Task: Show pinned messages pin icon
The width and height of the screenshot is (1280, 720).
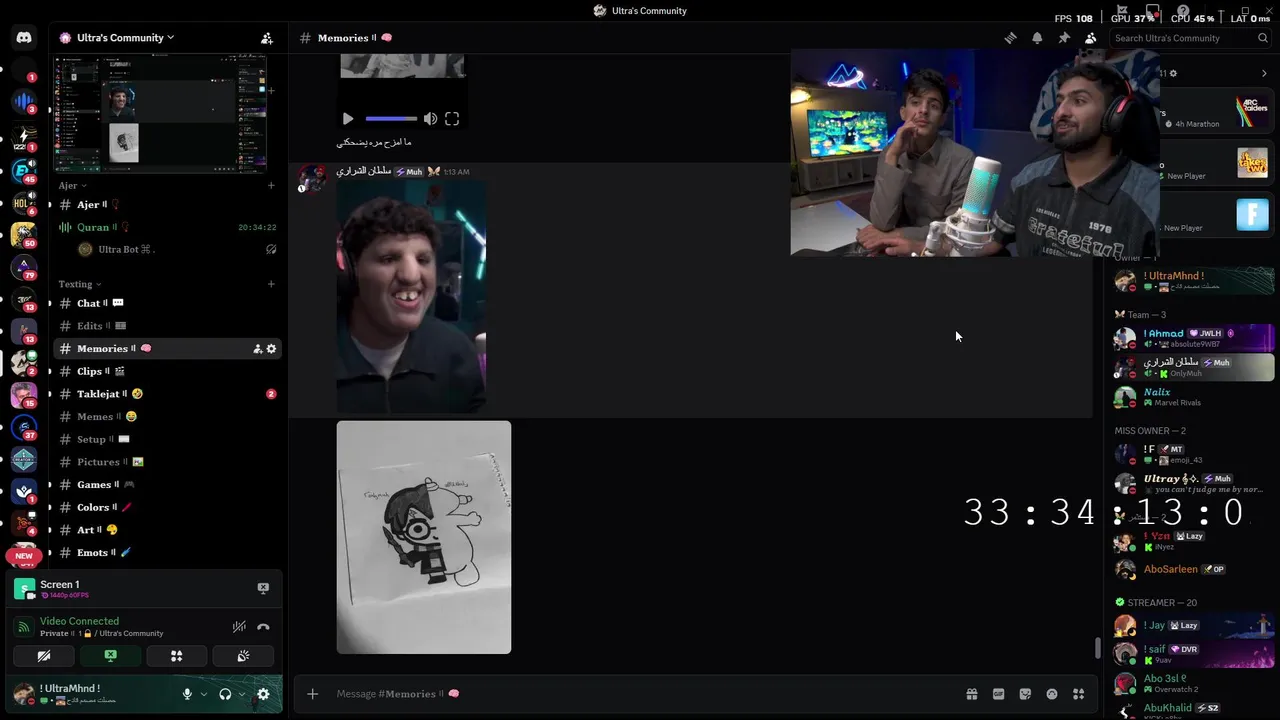Action: point(1064,38)
